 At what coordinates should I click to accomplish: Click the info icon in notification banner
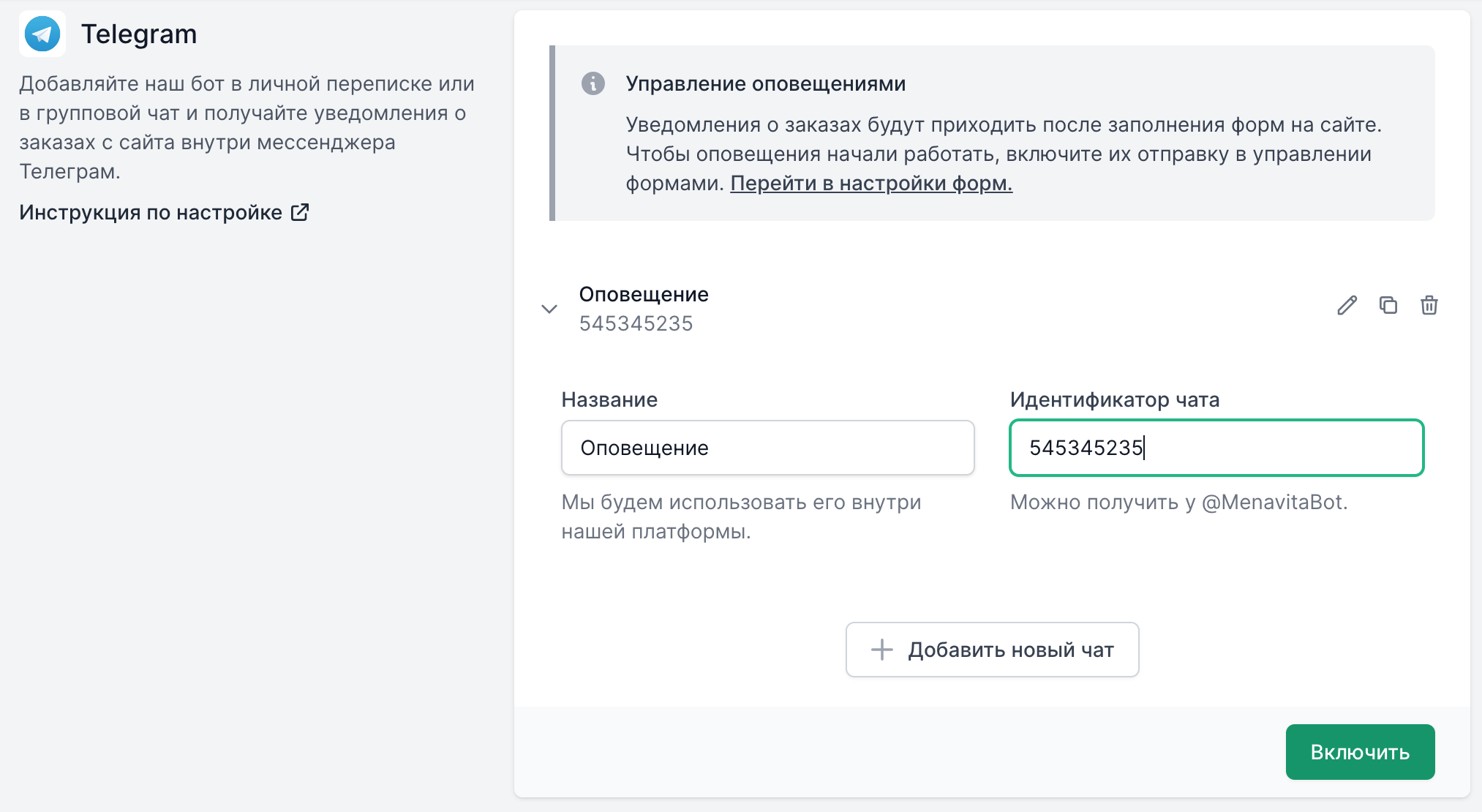coord(593,83)
